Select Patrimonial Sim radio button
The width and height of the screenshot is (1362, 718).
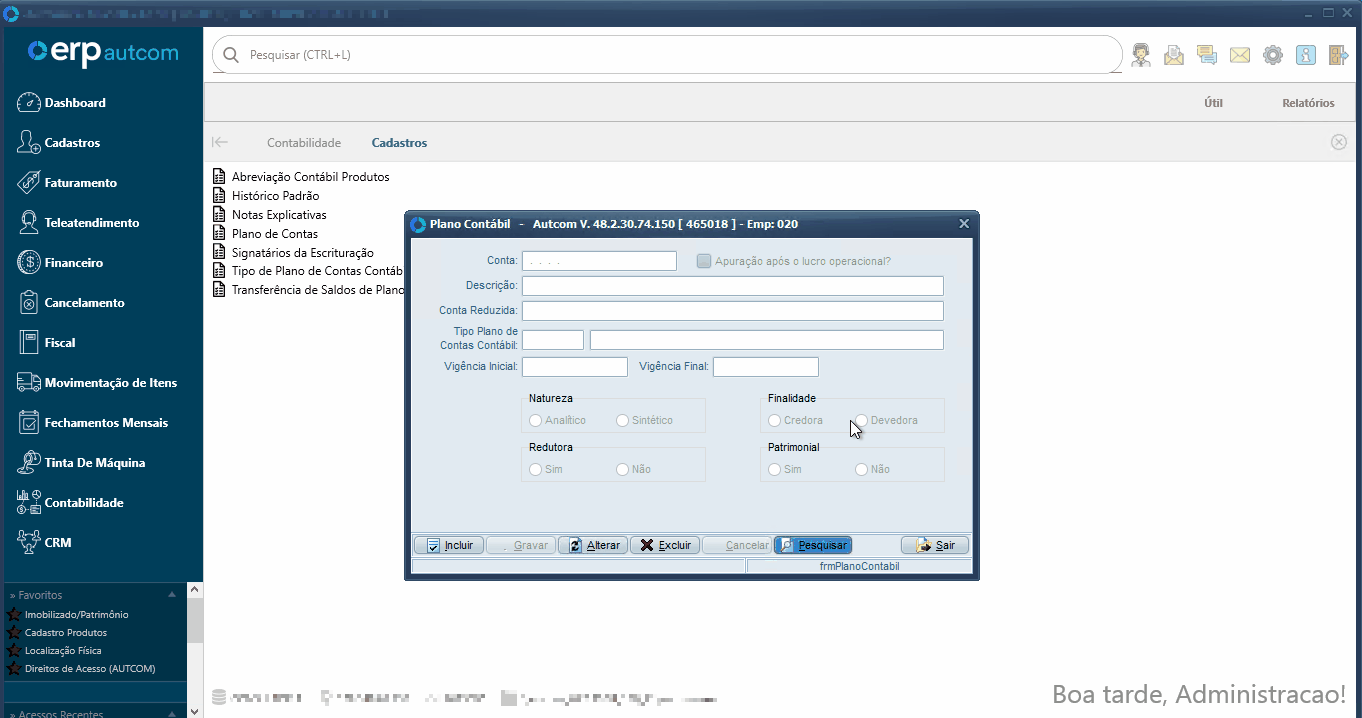775,469
